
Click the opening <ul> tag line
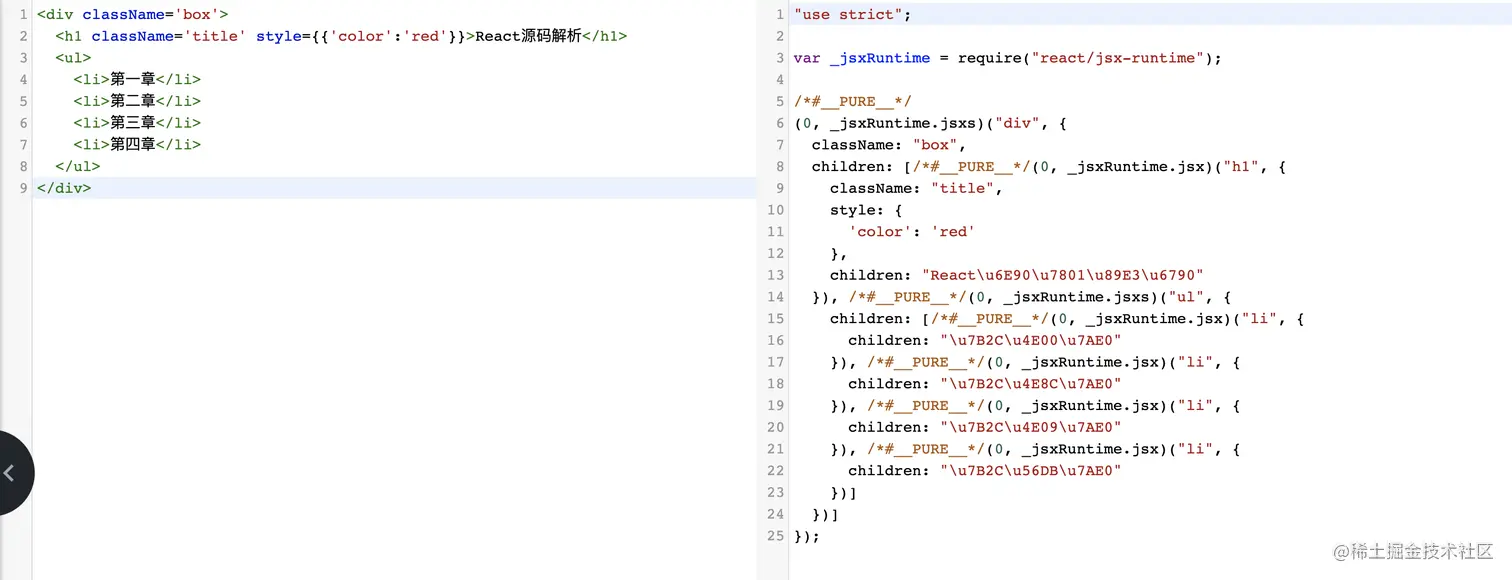(x=73, y=58)
